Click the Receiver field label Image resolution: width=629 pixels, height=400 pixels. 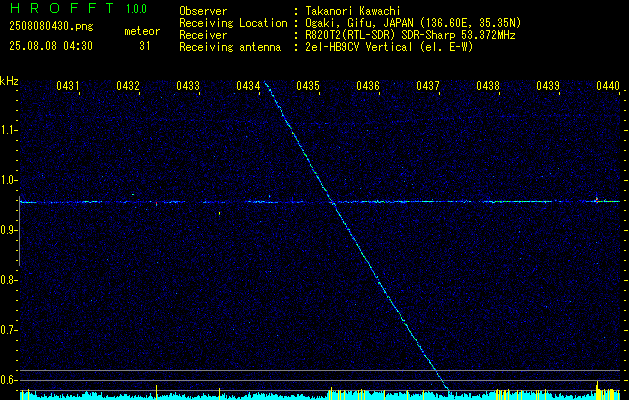pyautogui.click(x=203, y=35)
